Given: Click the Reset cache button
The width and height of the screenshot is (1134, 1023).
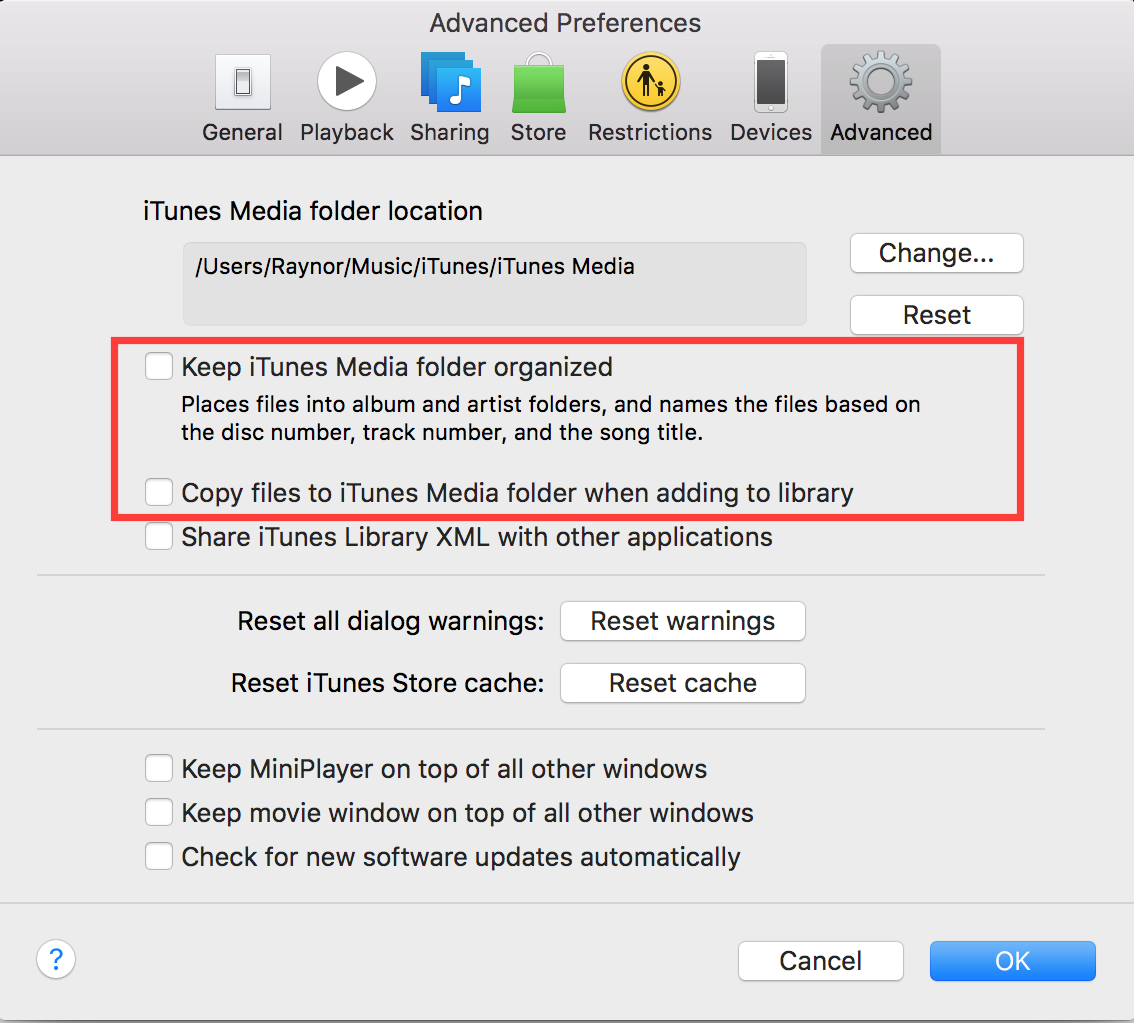Looking at the screenshot, I should point(683,682).
